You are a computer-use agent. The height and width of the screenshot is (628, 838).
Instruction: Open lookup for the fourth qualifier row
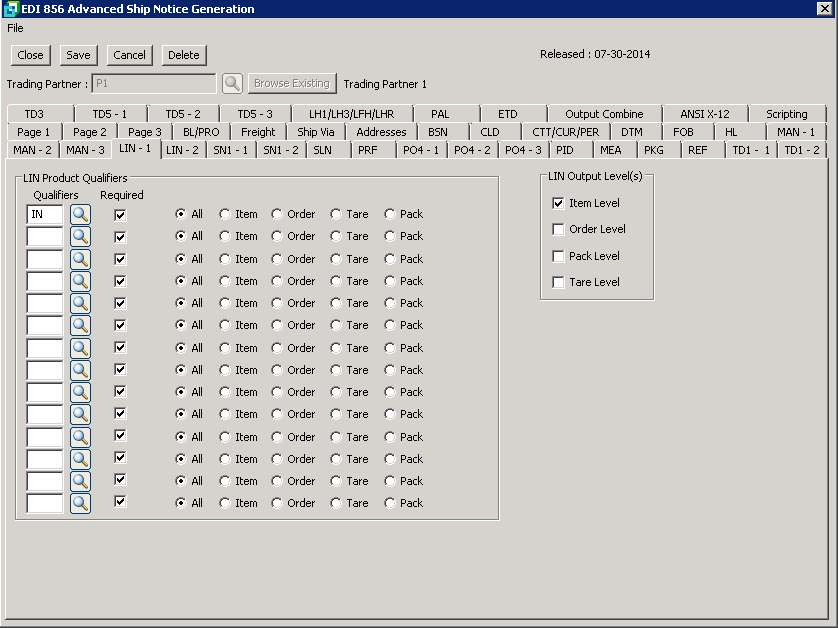click(x=80, y=281)
